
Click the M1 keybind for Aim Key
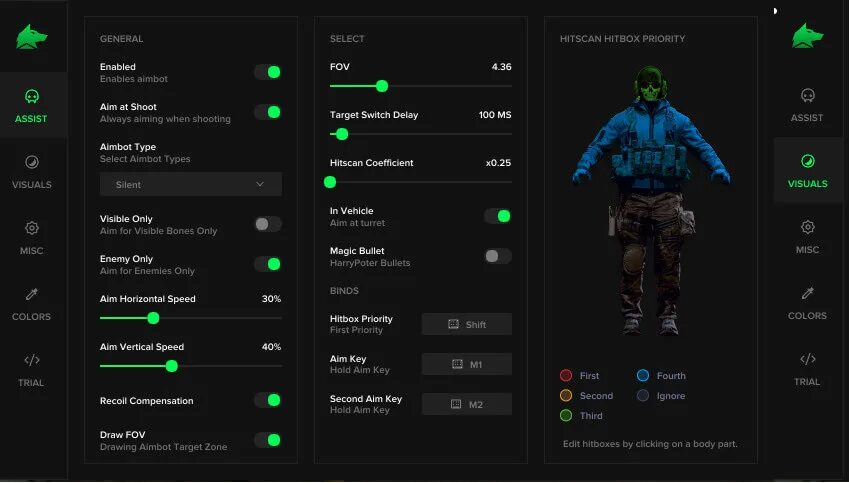(467, 364)
